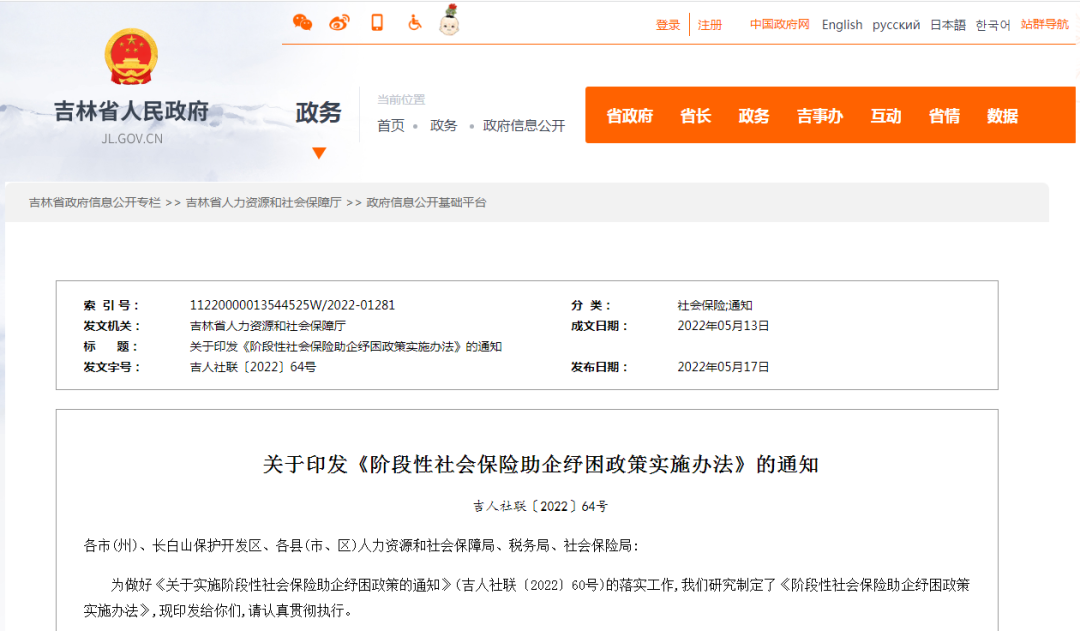Viewport: 1080px width, 631px height.
Task: Click the baby mascot assistant icon
Action: [450, 21]
